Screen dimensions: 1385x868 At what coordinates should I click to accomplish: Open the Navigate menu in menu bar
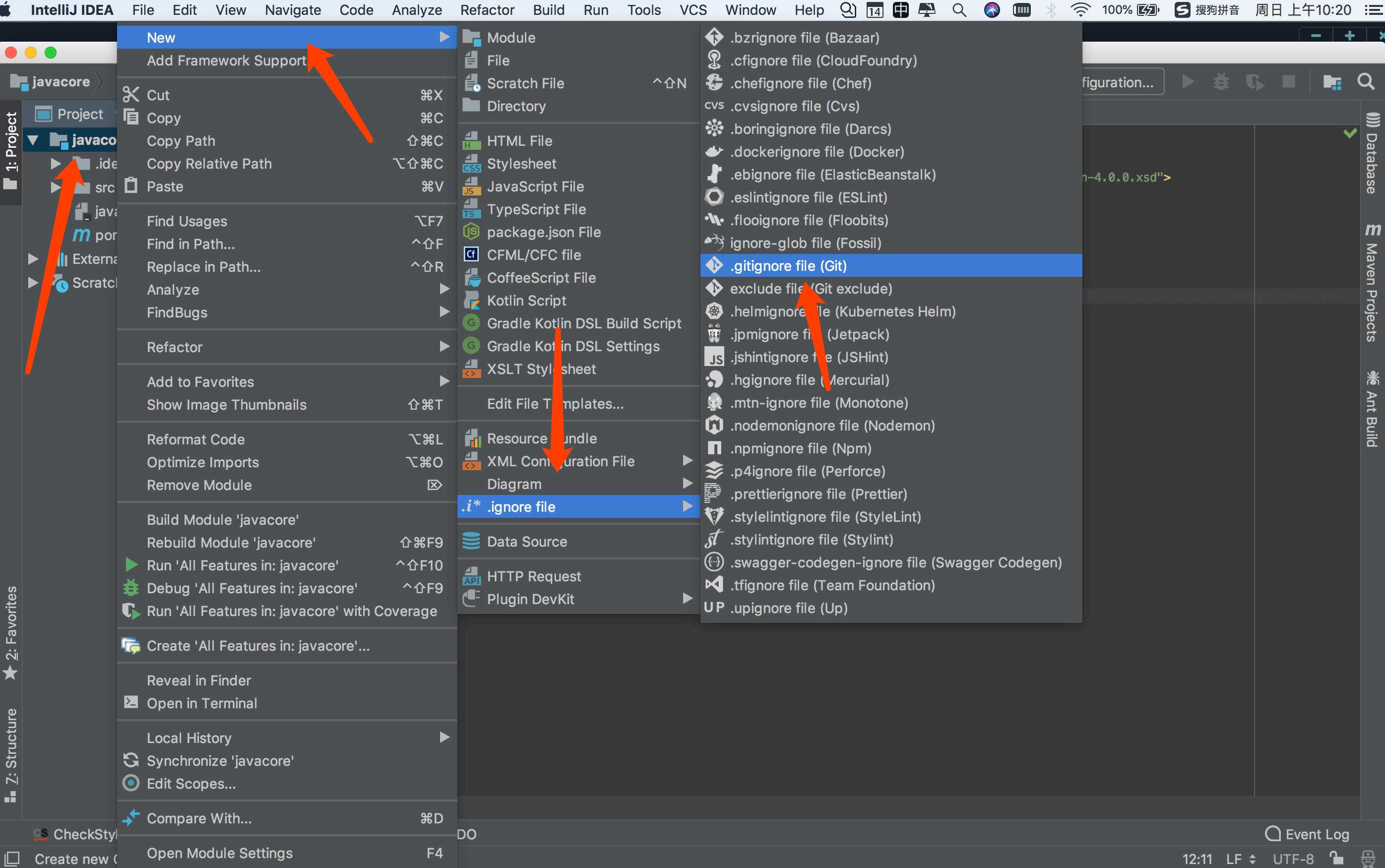[292, 10]
